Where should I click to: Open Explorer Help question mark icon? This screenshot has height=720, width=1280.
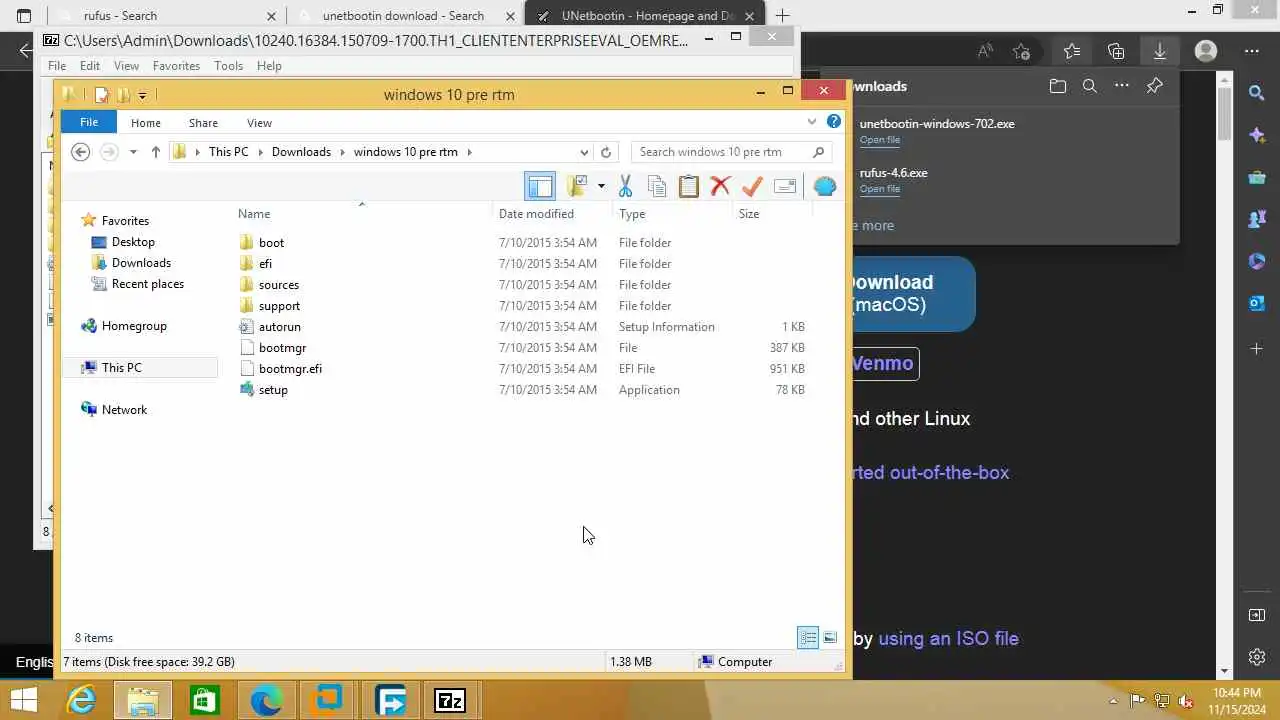834,122
